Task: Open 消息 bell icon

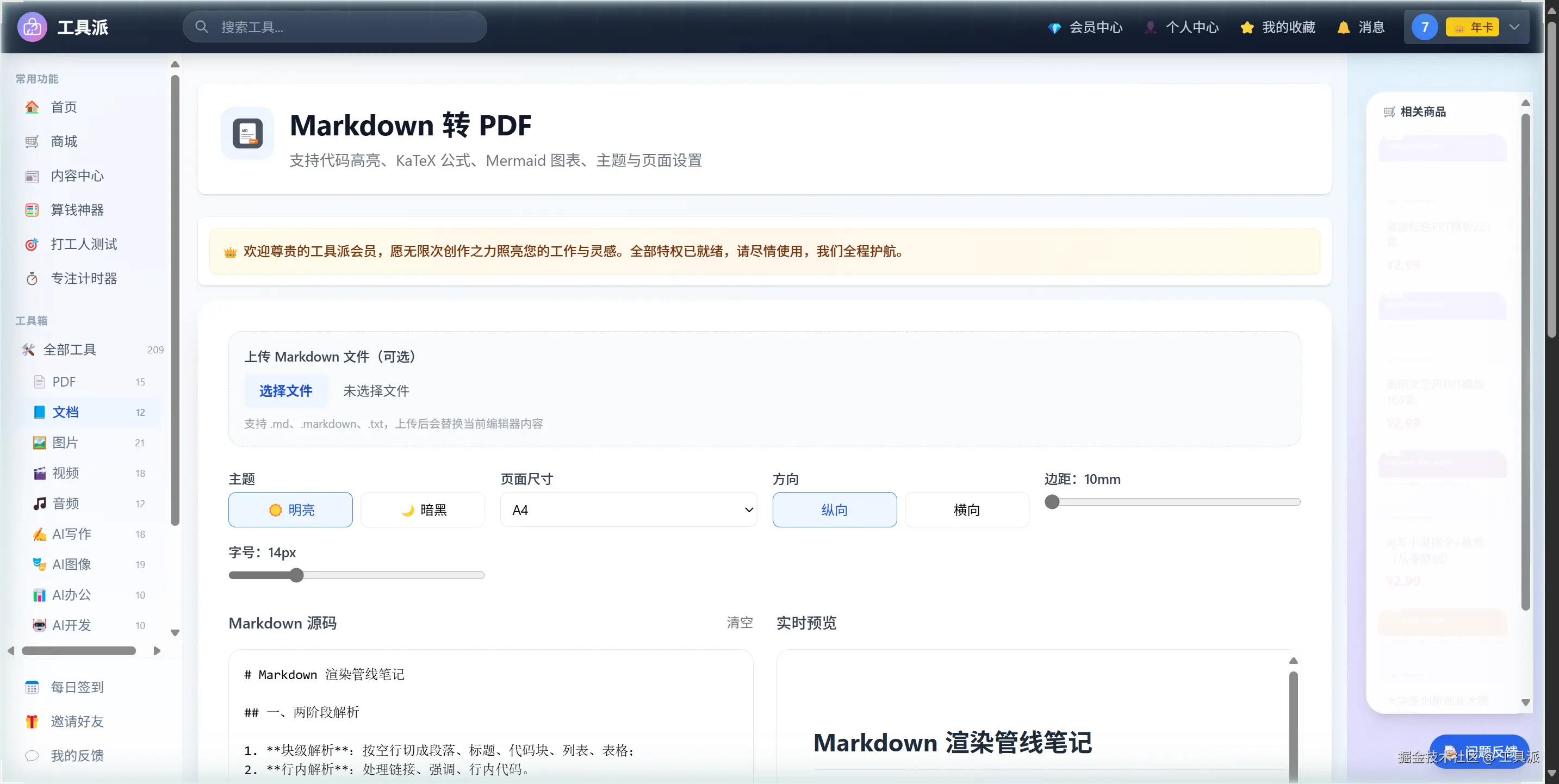Action: (x=1344, y=27)
